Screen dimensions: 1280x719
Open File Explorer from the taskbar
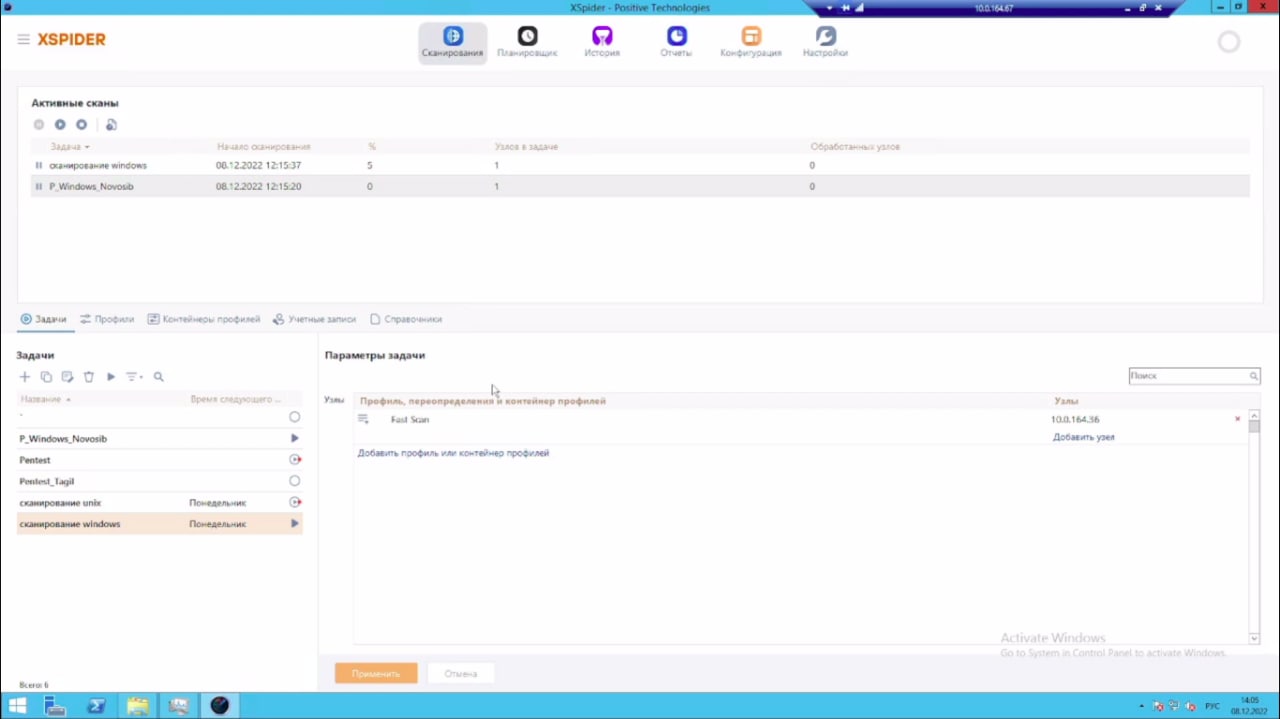point(137,706)
